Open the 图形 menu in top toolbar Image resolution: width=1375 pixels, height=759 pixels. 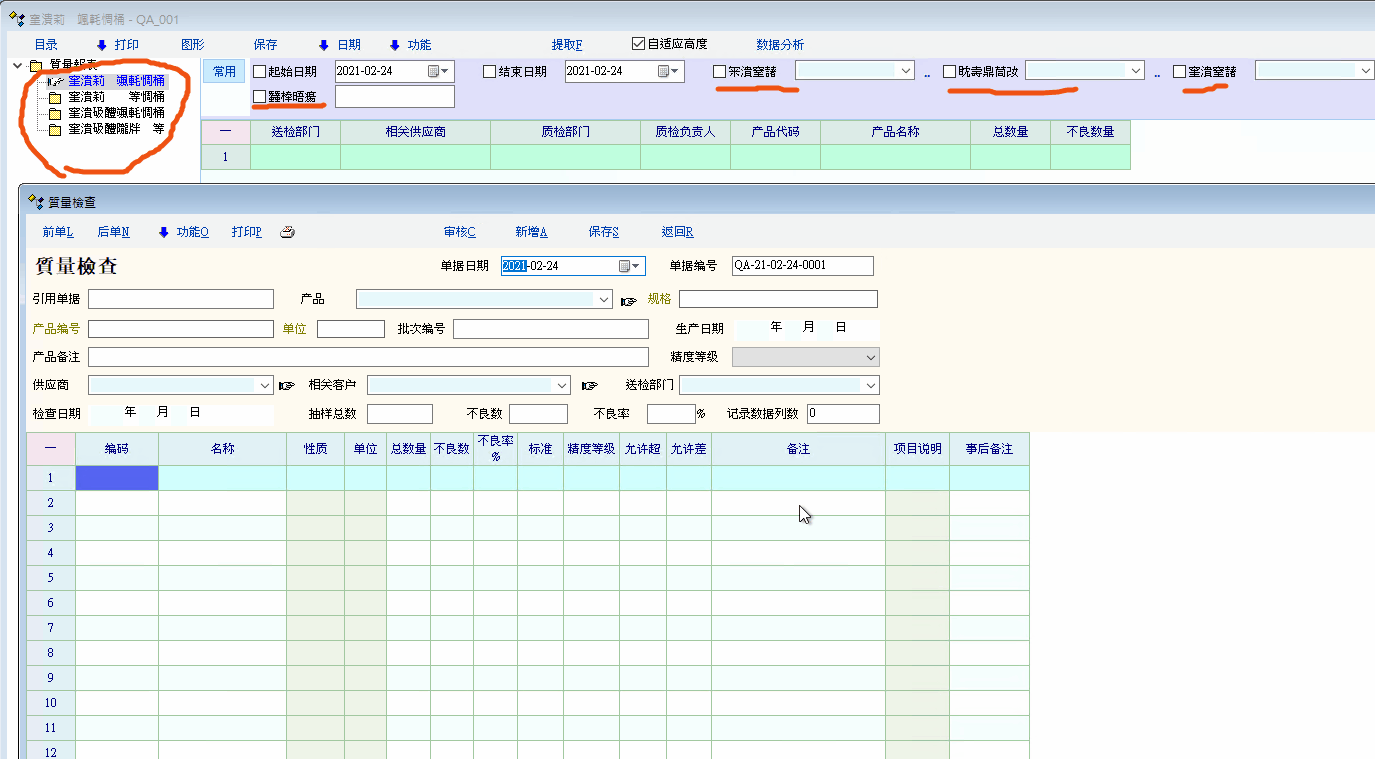click(x=193, y=45)
